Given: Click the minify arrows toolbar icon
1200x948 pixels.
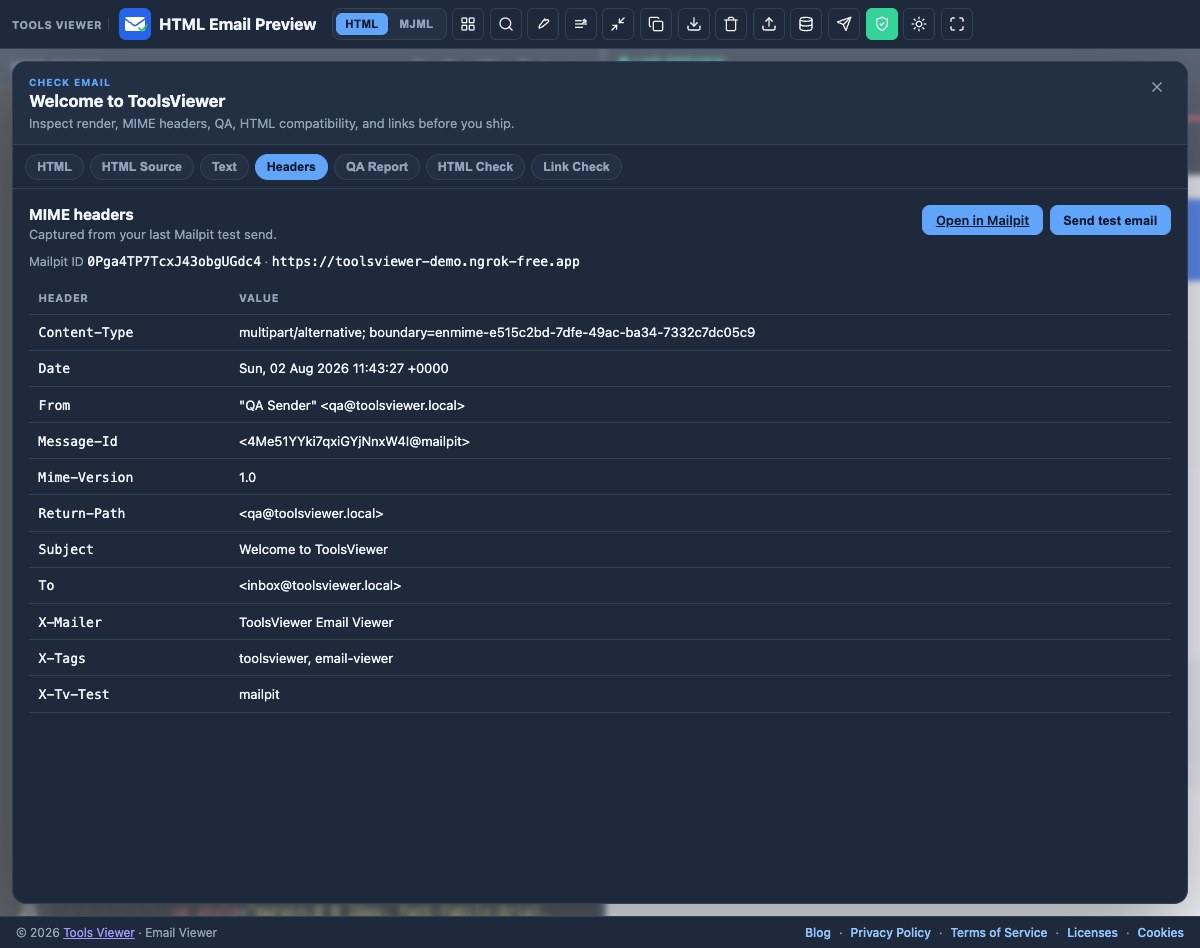Looking at the screenshot, I should click(x=618, y=24).
